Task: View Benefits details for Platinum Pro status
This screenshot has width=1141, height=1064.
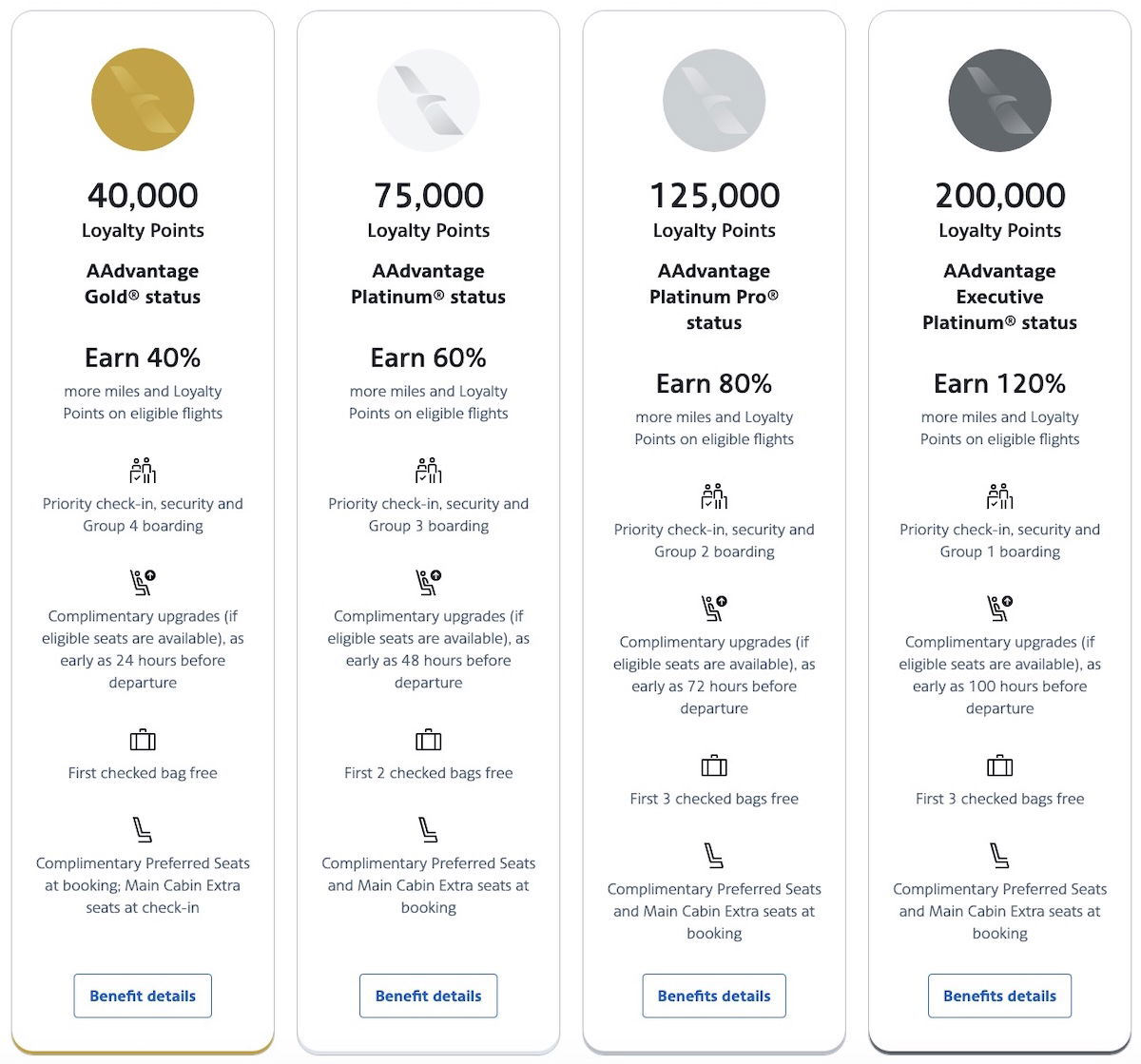Action: click(x=714, y=996)
